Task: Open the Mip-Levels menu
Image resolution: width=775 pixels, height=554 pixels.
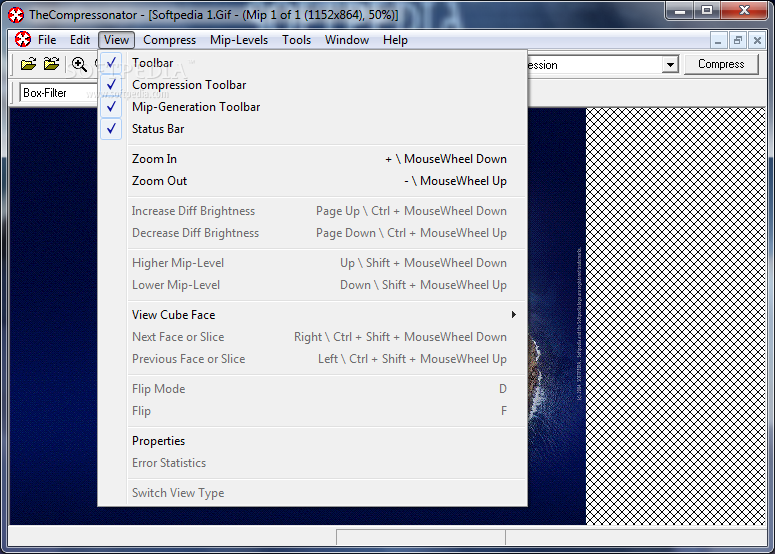Action: 239,40
